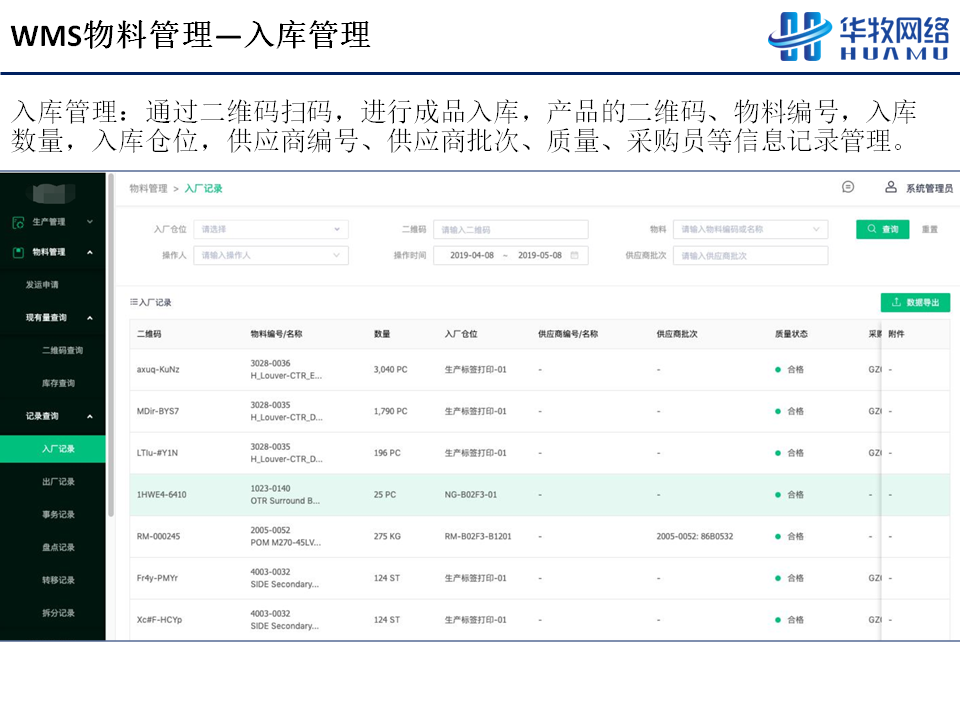Click quantity 275 KG
The width and height of the screenshot is (960, 720).
387,536
